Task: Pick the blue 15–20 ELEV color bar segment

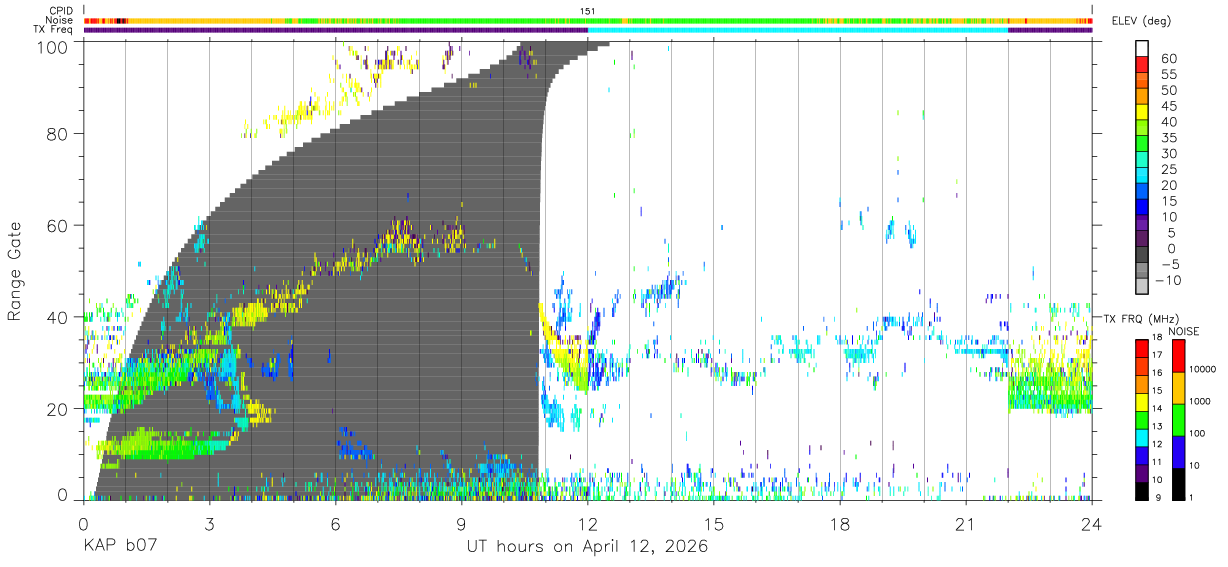Action: 1143,193
